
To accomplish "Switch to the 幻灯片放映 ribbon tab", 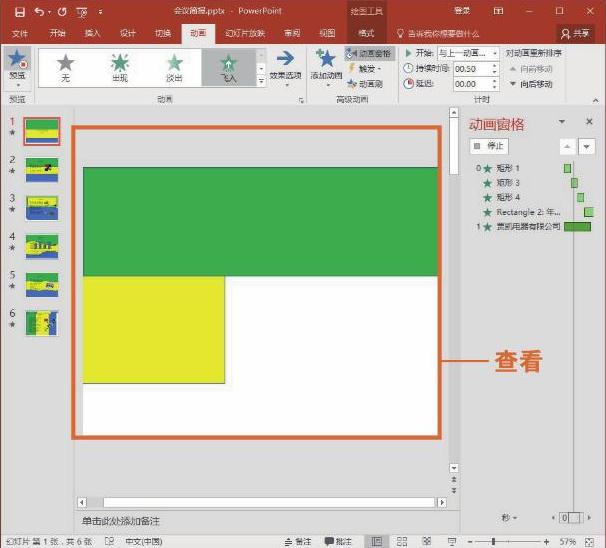I will point(245,34).
